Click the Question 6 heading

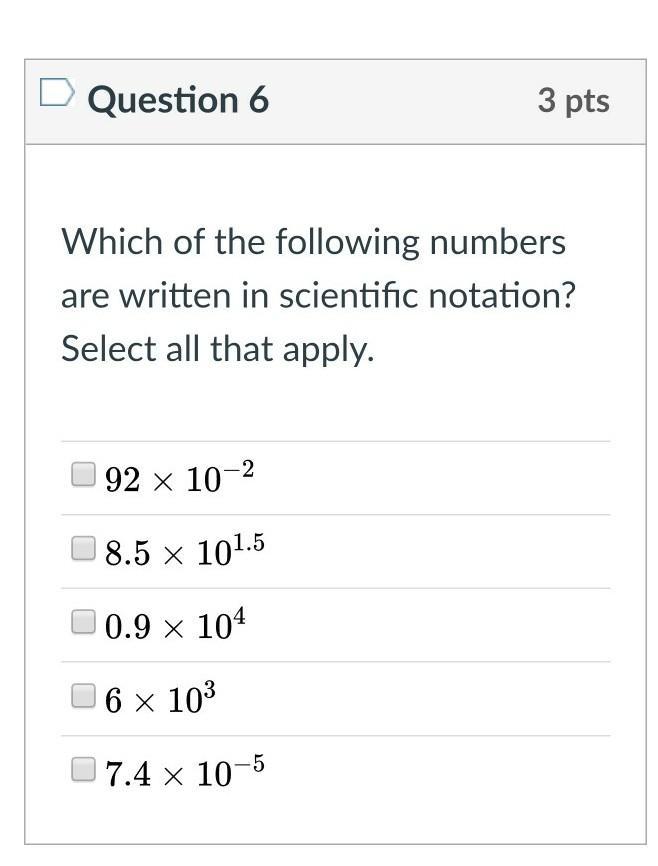(178, 100)
